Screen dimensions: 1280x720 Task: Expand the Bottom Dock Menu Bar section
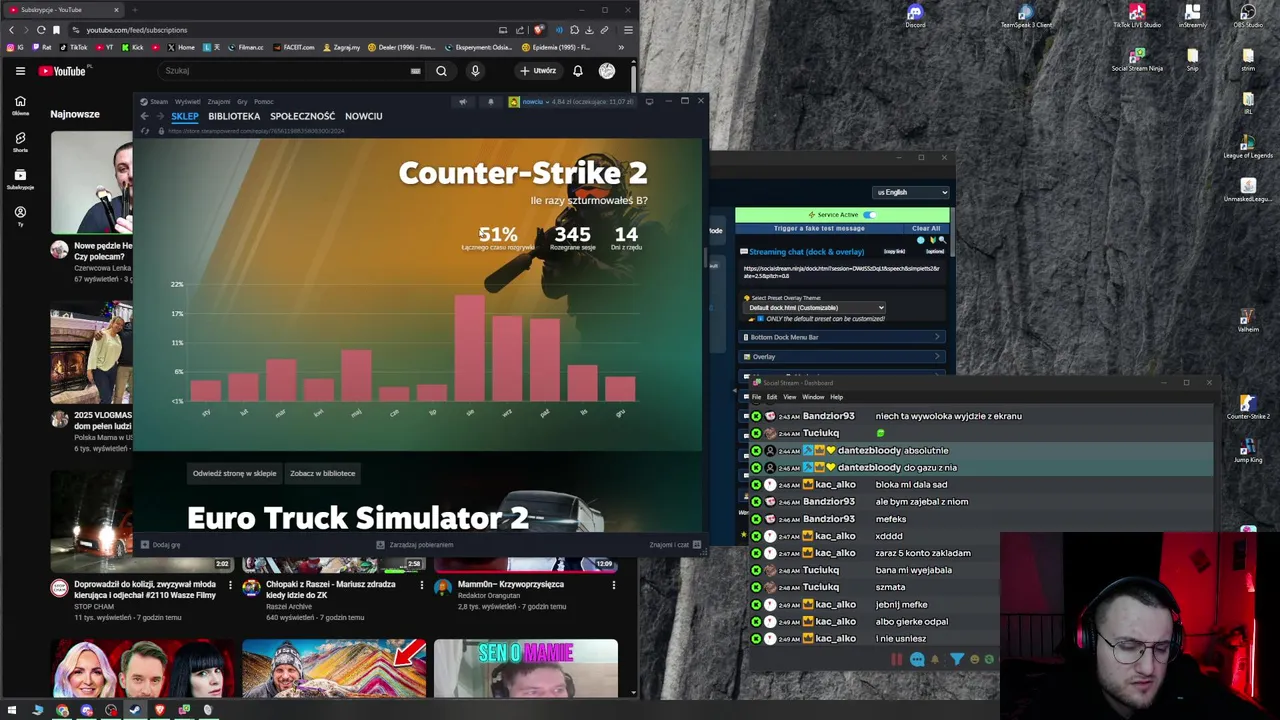pyautogui.click(x=842, y=337)
